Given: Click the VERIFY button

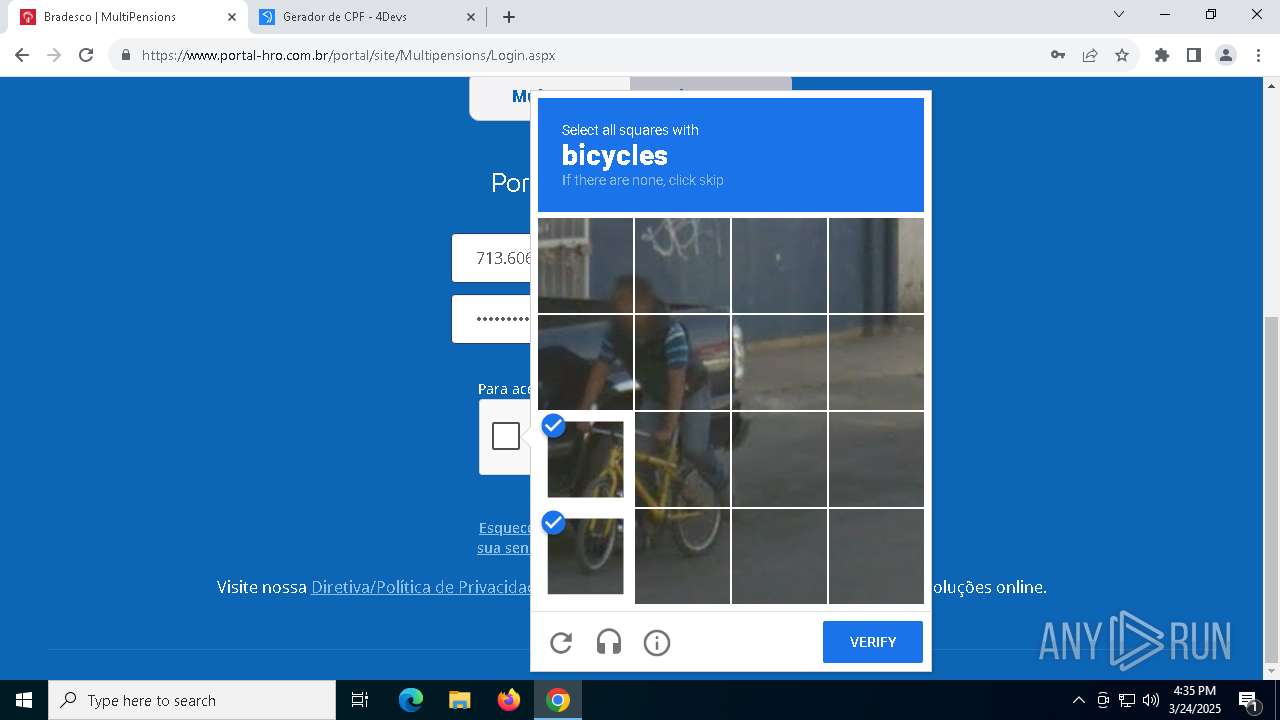Looking at the screenshot, I should [873, 642].
